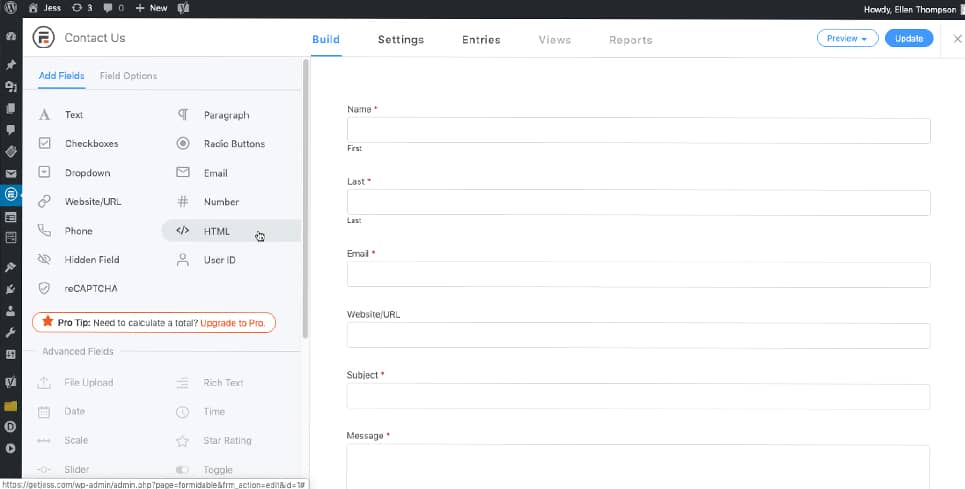Click the Website/URL input field in the form

[x=638, y=336]
